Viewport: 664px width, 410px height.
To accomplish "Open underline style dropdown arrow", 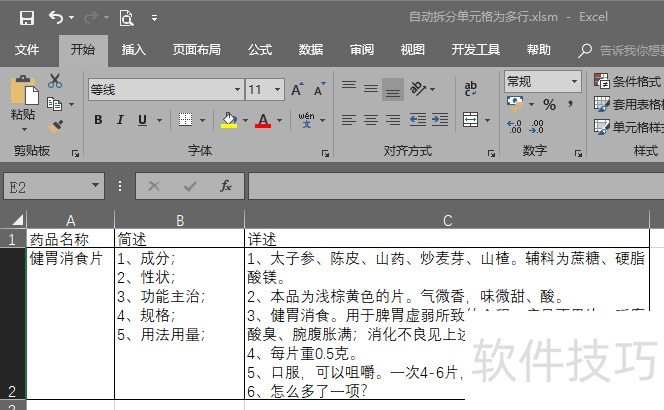I will pyautogui.click(x=159, y=120).
